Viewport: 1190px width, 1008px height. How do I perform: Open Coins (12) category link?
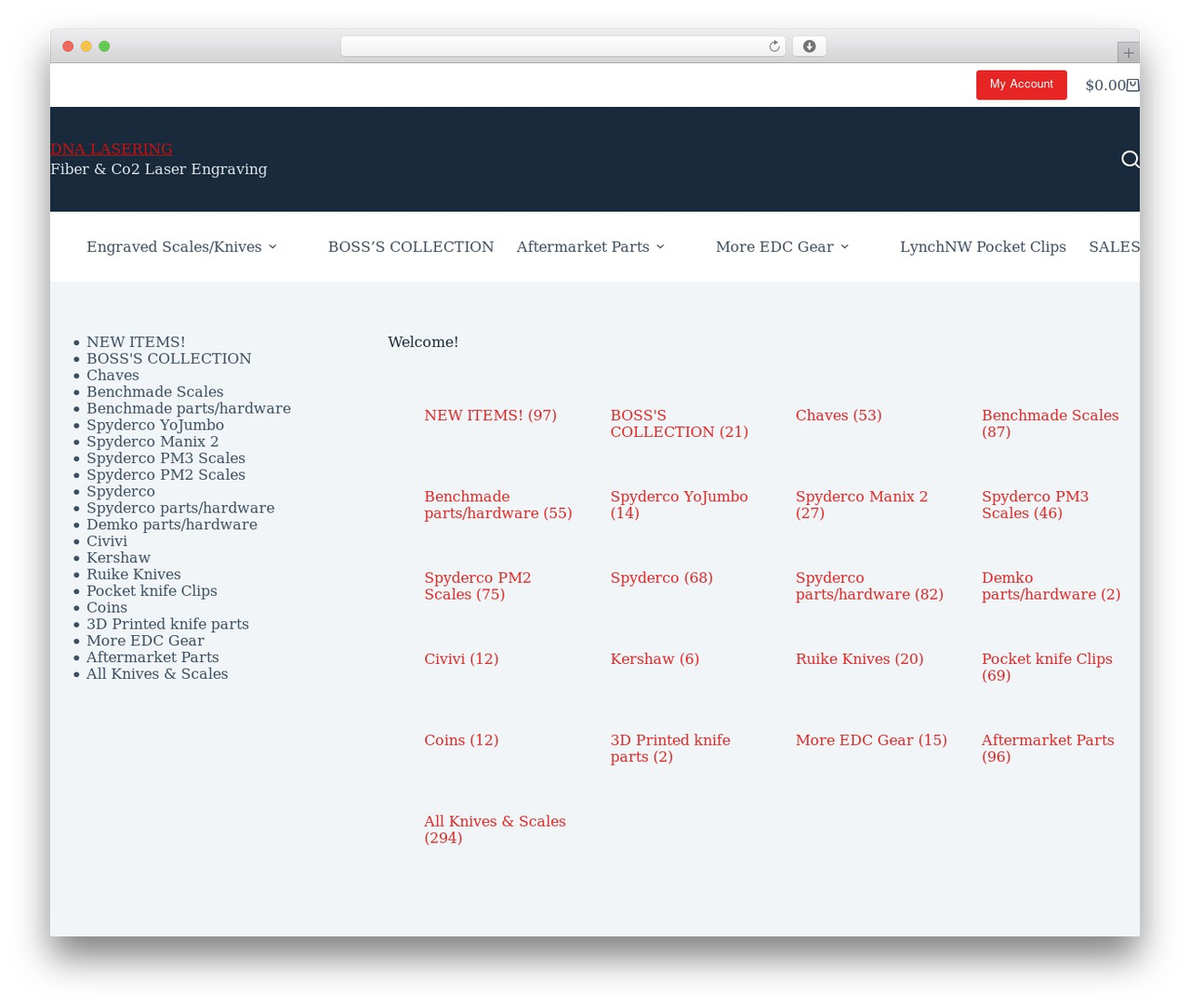(461, 740)
